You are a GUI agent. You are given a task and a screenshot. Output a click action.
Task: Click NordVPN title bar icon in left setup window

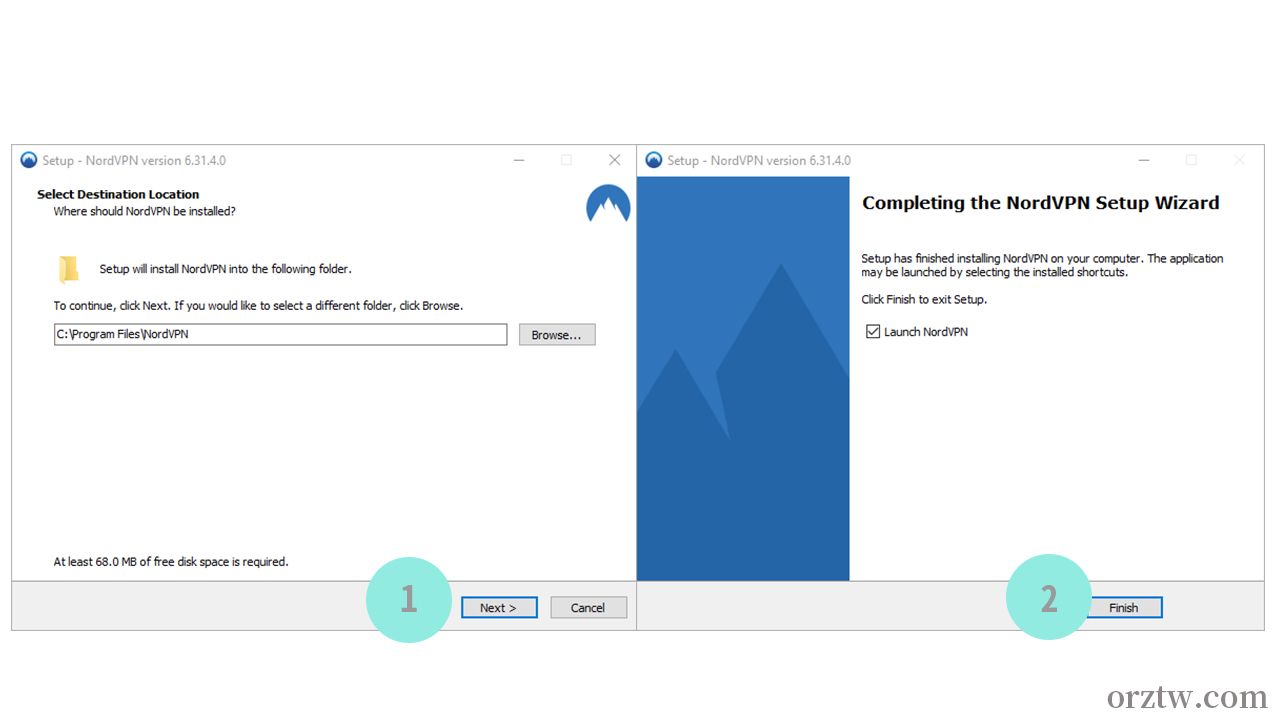[28, 160]
